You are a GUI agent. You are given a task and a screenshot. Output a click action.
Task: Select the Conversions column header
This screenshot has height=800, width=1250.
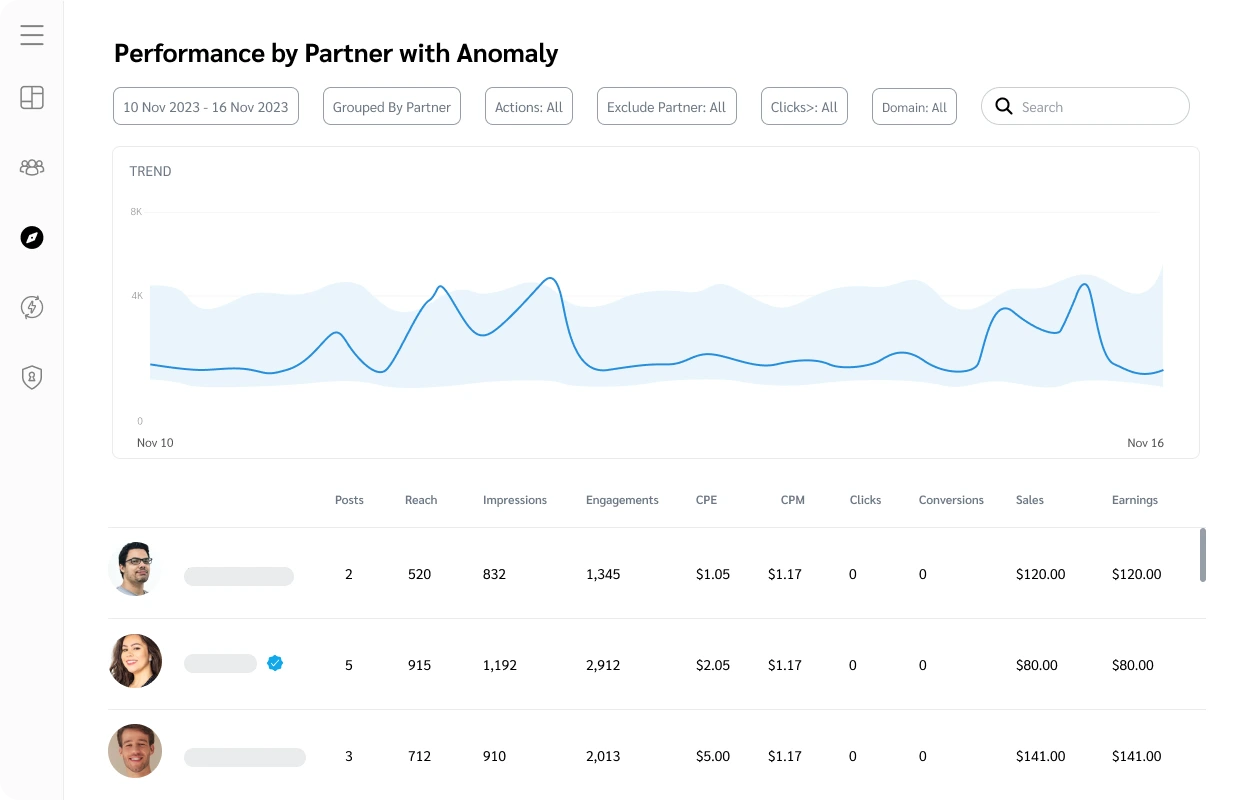point(950,500)
